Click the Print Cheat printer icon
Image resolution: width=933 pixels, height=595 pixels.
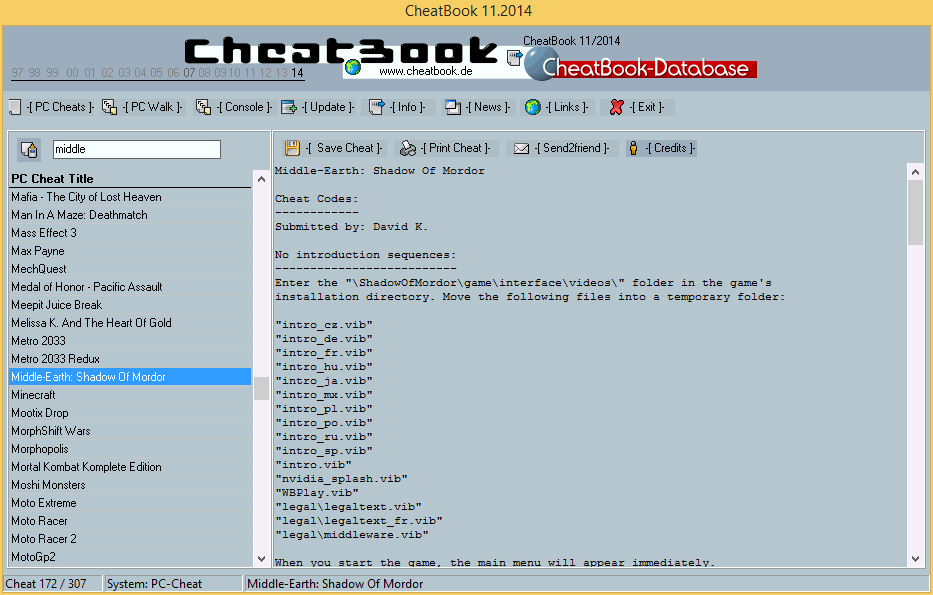click(408, 148)
